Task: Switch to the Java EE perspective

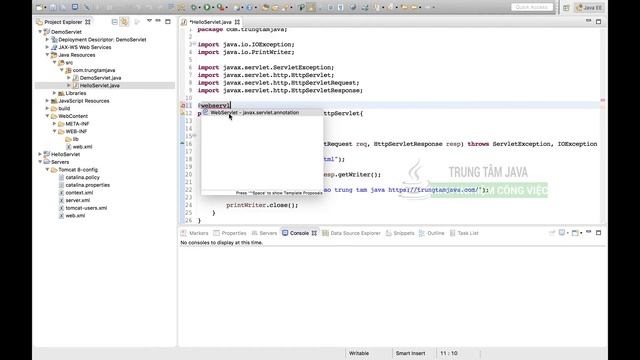Action: pyautogui.click(x=589, y=8)
